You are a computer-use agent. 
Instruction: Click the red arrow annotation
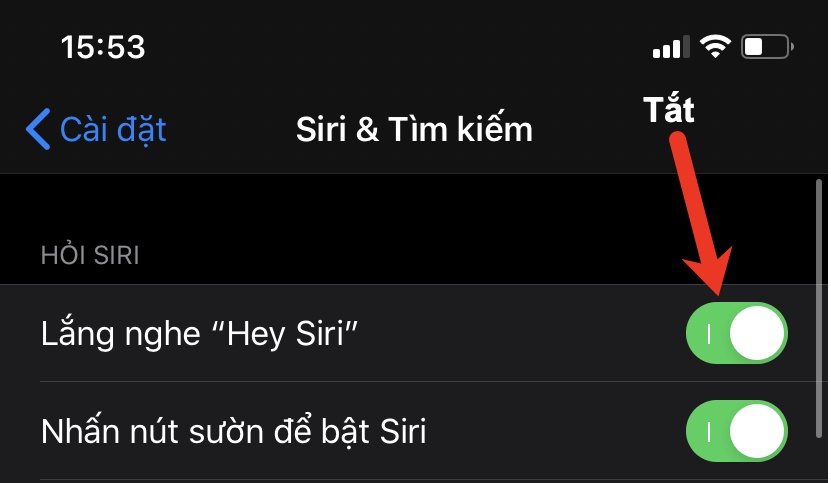click(x=700, y=212)
